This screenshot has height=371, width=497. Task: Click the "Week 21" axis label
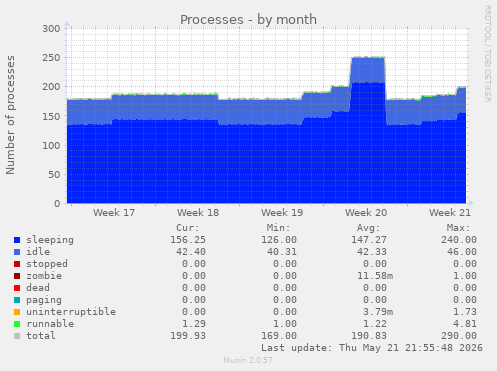450,213
